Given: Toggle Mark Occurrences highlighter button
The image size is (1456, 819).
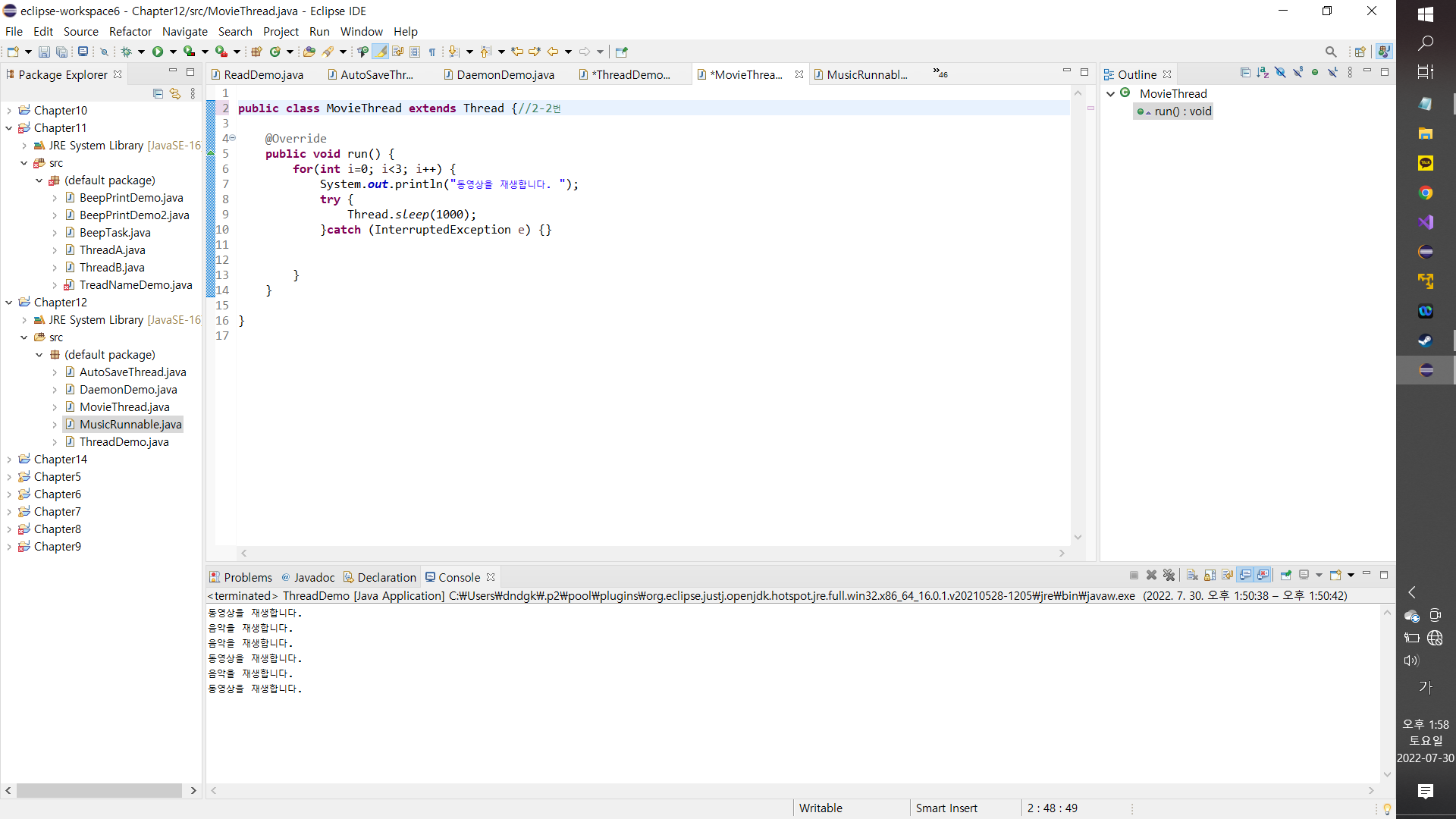Looking at the screenshot, I should 381,52.
